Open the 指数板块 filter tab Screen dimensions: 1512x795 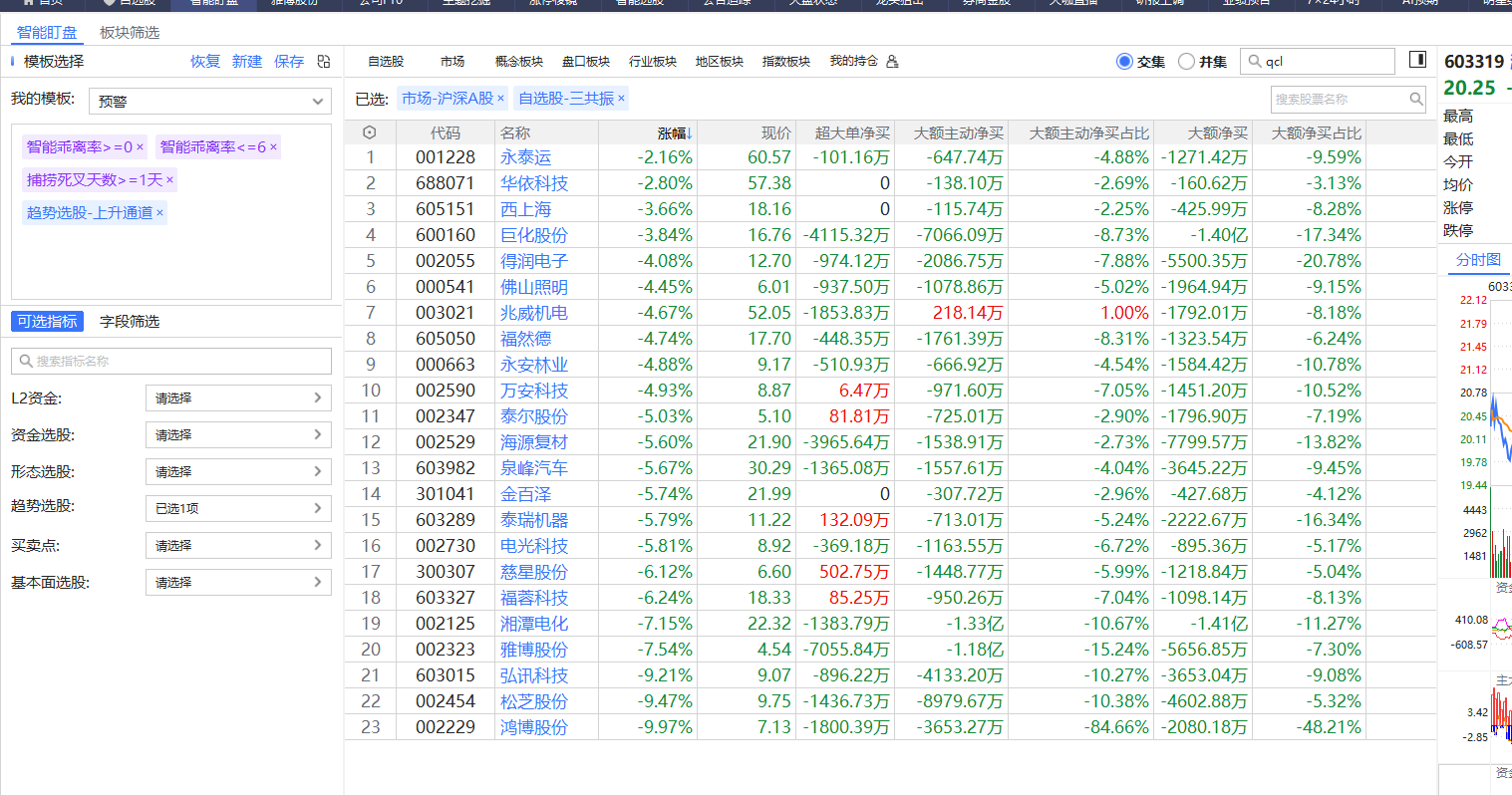click(x=786, y=62)
